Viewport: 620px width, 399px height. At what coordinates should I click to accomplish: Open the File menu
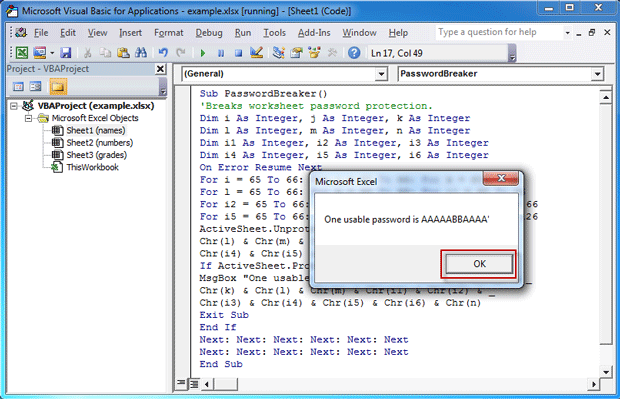coord(41,33)
